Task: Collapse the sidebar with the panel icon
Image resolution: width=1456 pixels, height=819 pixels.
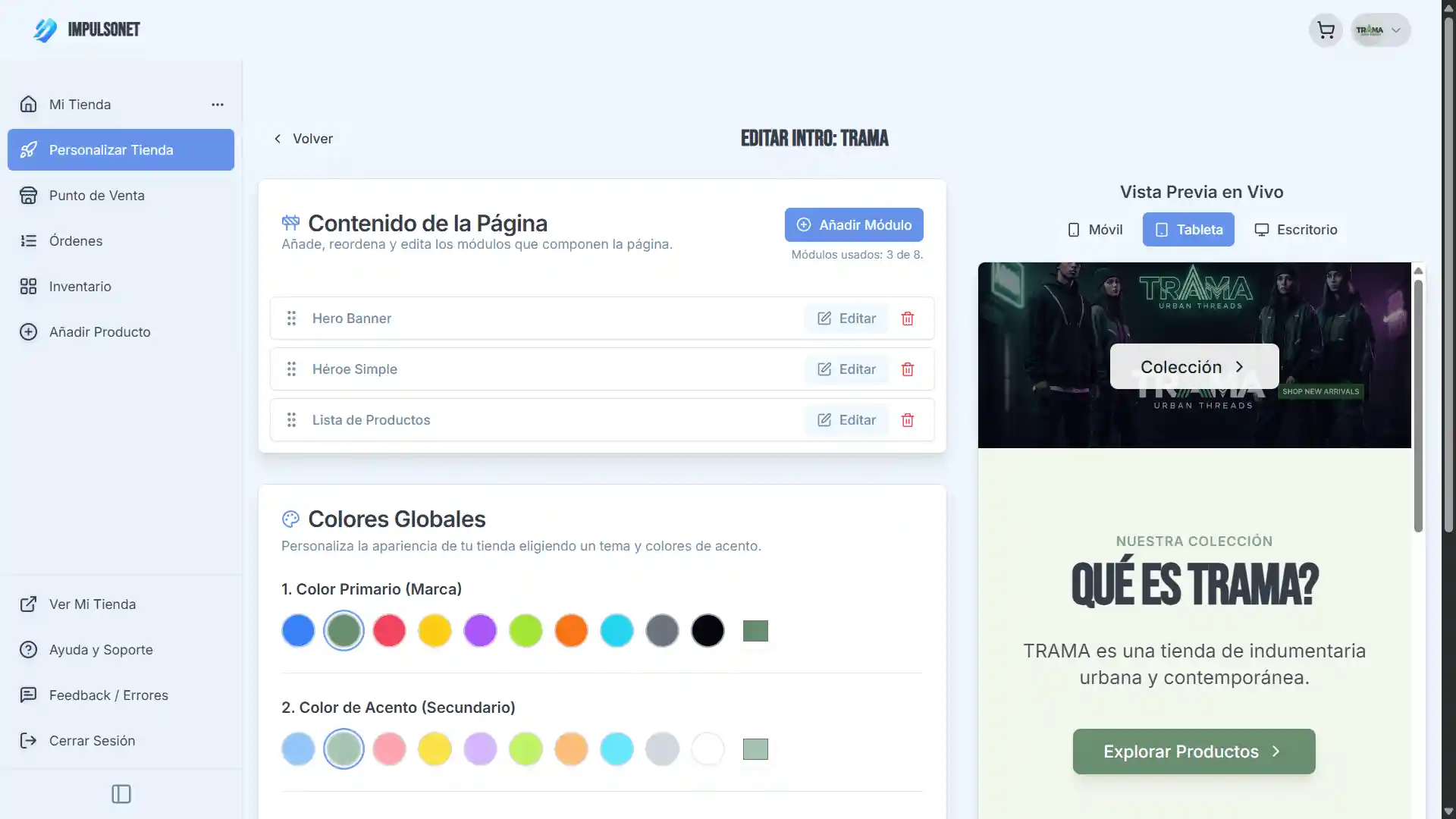Action: pyautogui.click(x=121, y=793)
